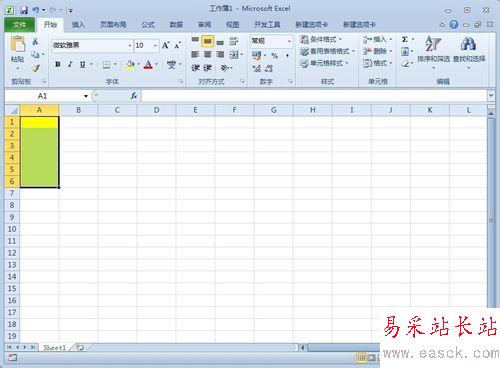Click the Cut scissors icon
Viewport: 500px width, 368px height.
[x=35, y=41]
